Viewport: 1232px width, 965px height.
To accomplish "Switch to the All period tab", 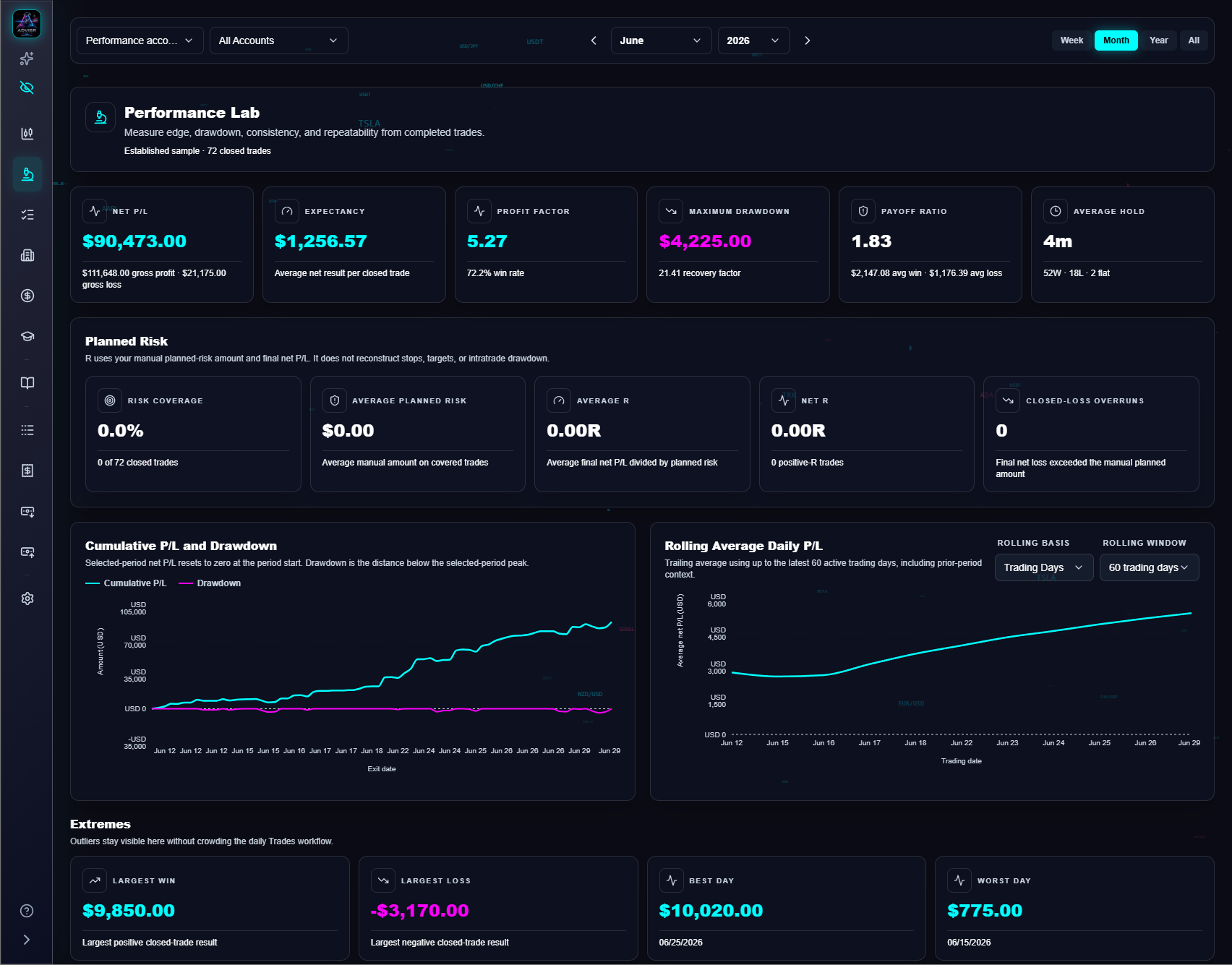I will [1194, 40].
